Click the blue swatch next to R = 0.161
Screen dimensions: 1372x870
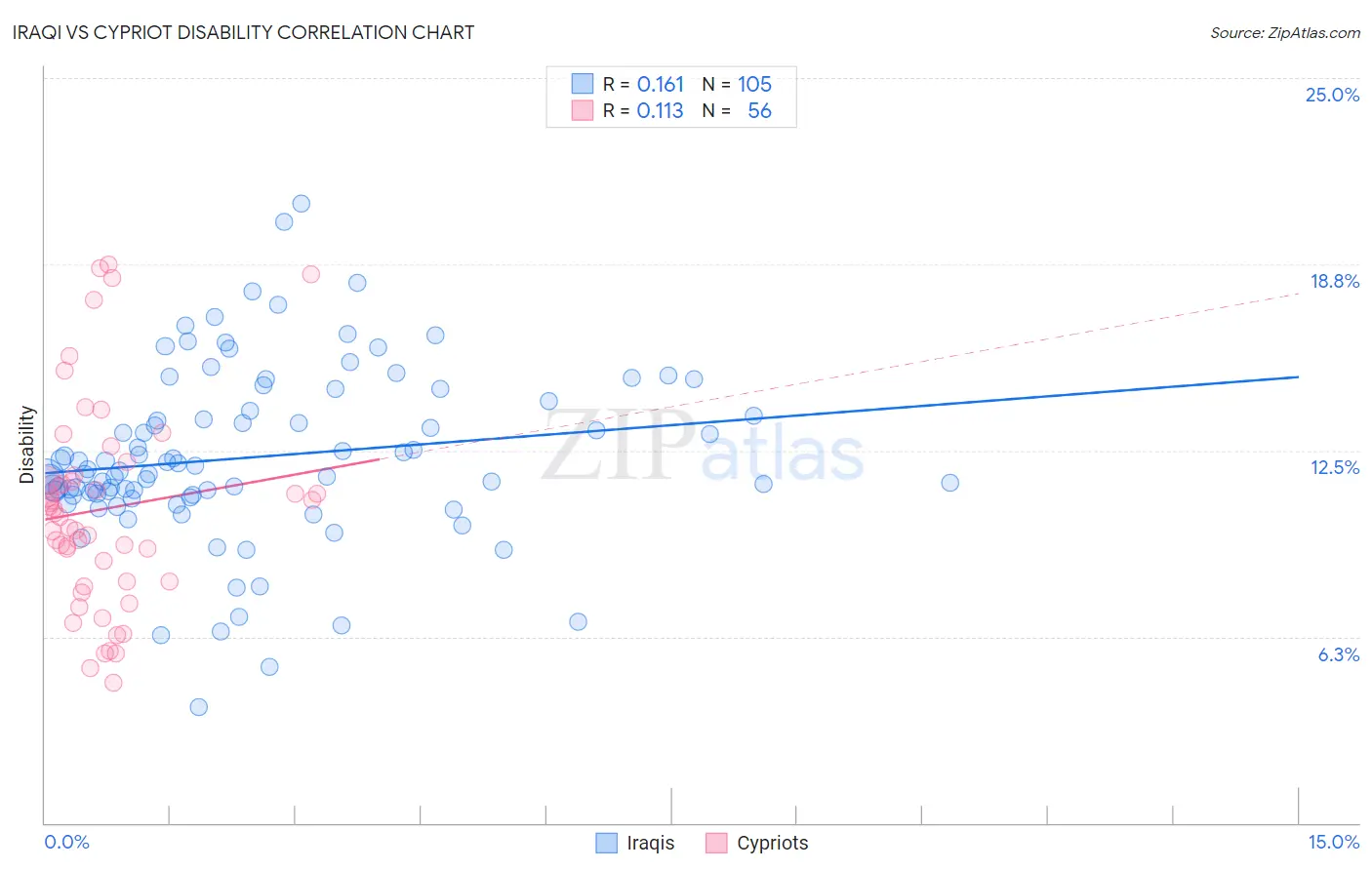click(583, 84)
